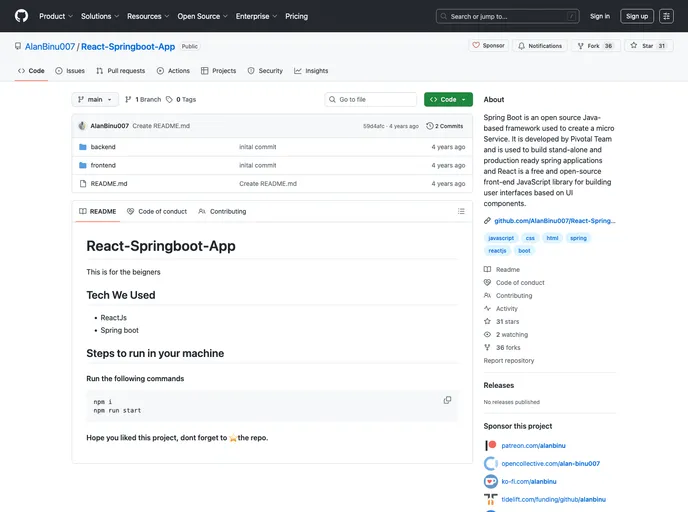Open the boot topic tag
The width and height of the screenshot is (688, 512).
[x=524, y=251]
